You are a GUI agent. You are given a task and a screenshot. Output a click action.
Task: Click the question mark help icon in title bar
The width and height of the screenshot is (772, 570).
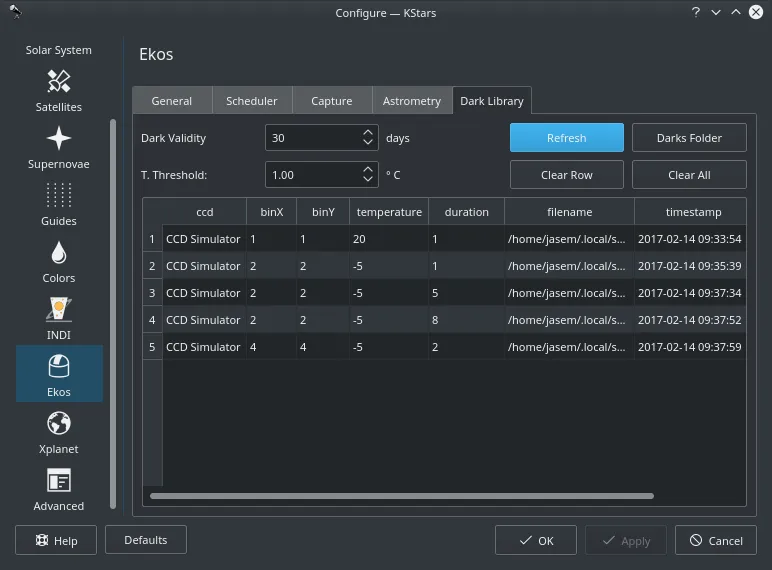tap(695, 12)
